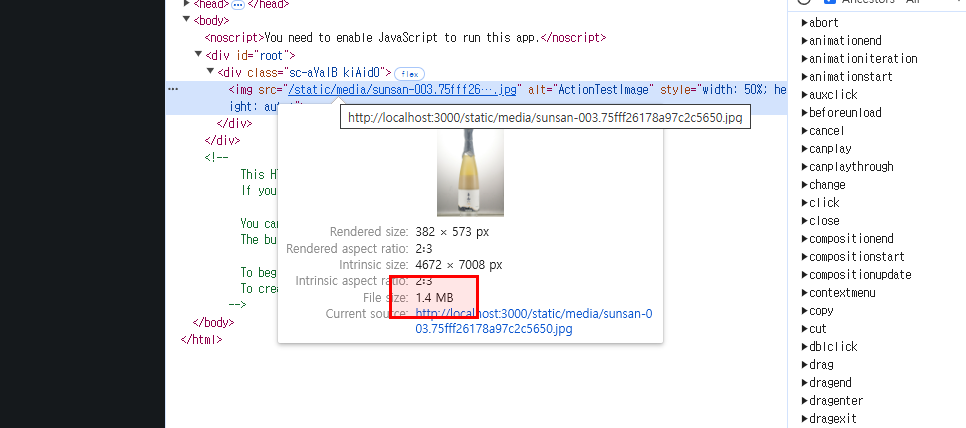
Task: Expand the change event listener
Action: coord(805,185)
